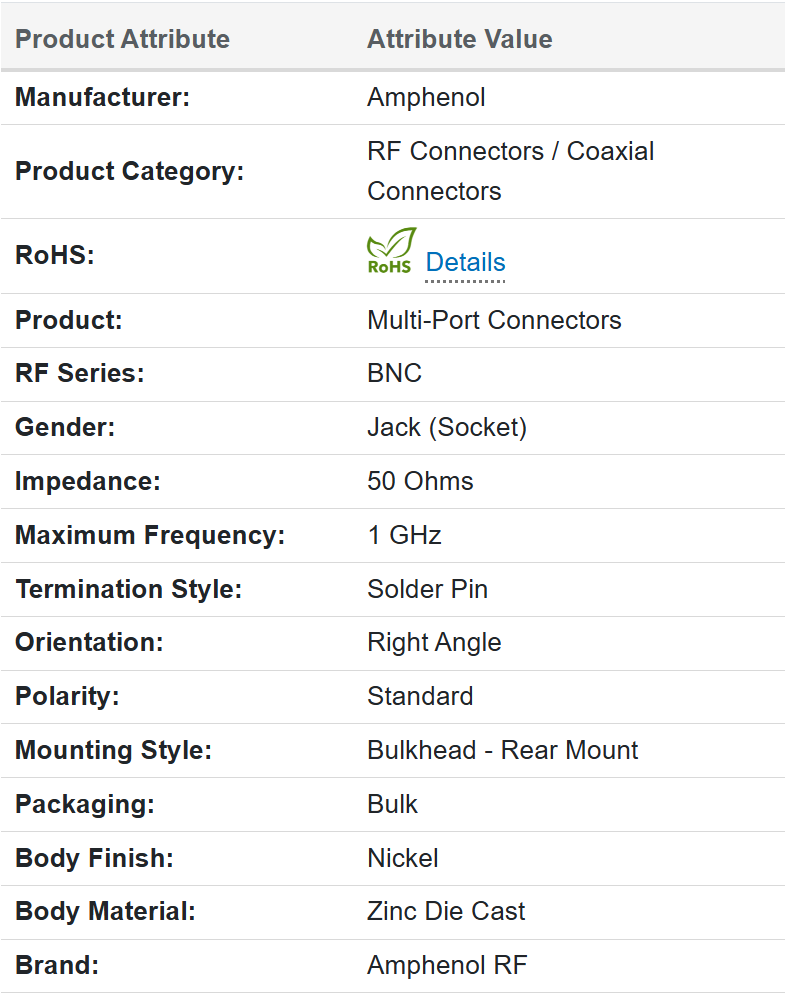The width and height of the screenshot is (785, 995).
Task: Click the Attribute Value column header
Action: [x=459, y=40]
